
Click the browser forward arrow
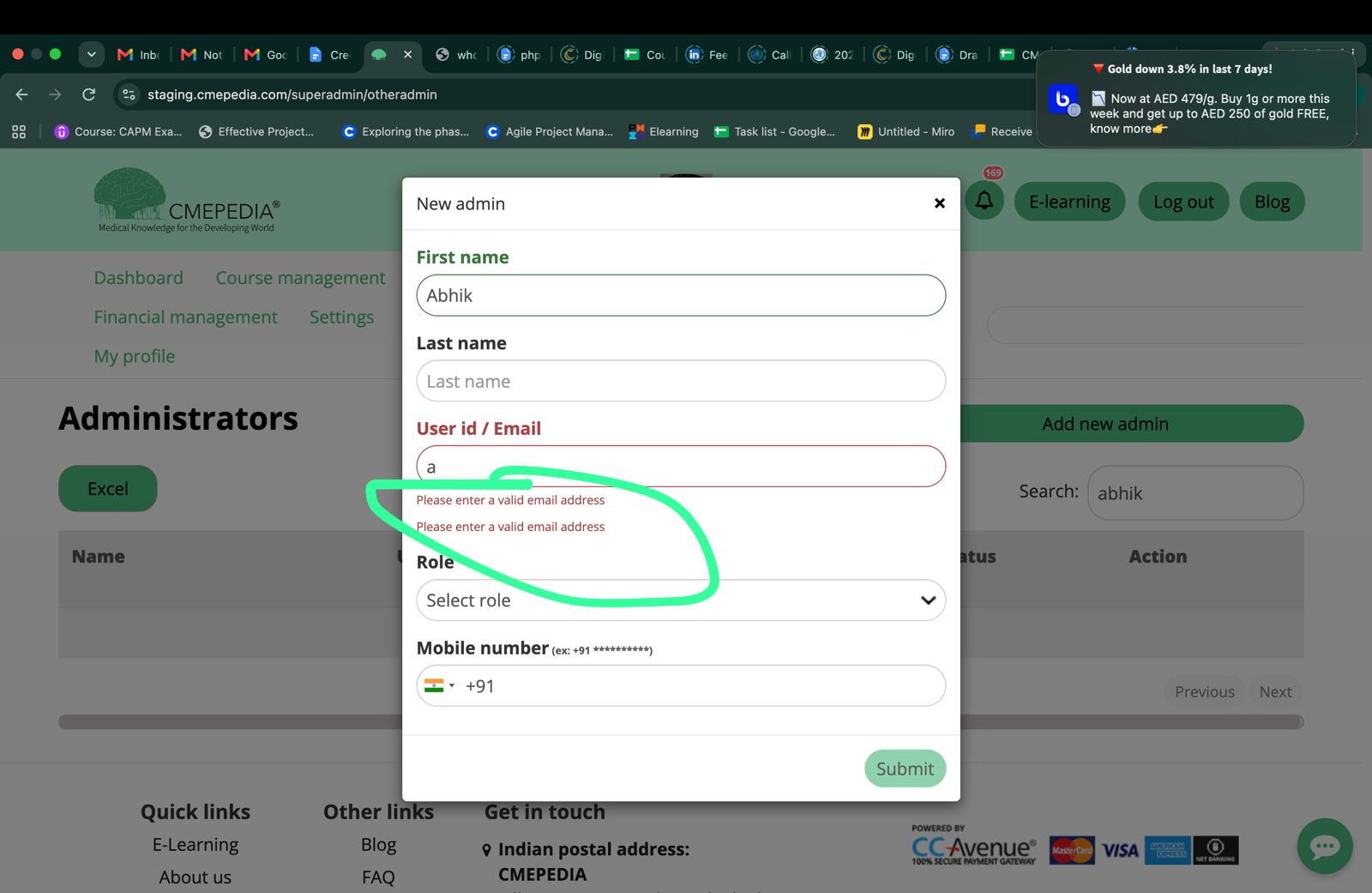tap(55, 94)
